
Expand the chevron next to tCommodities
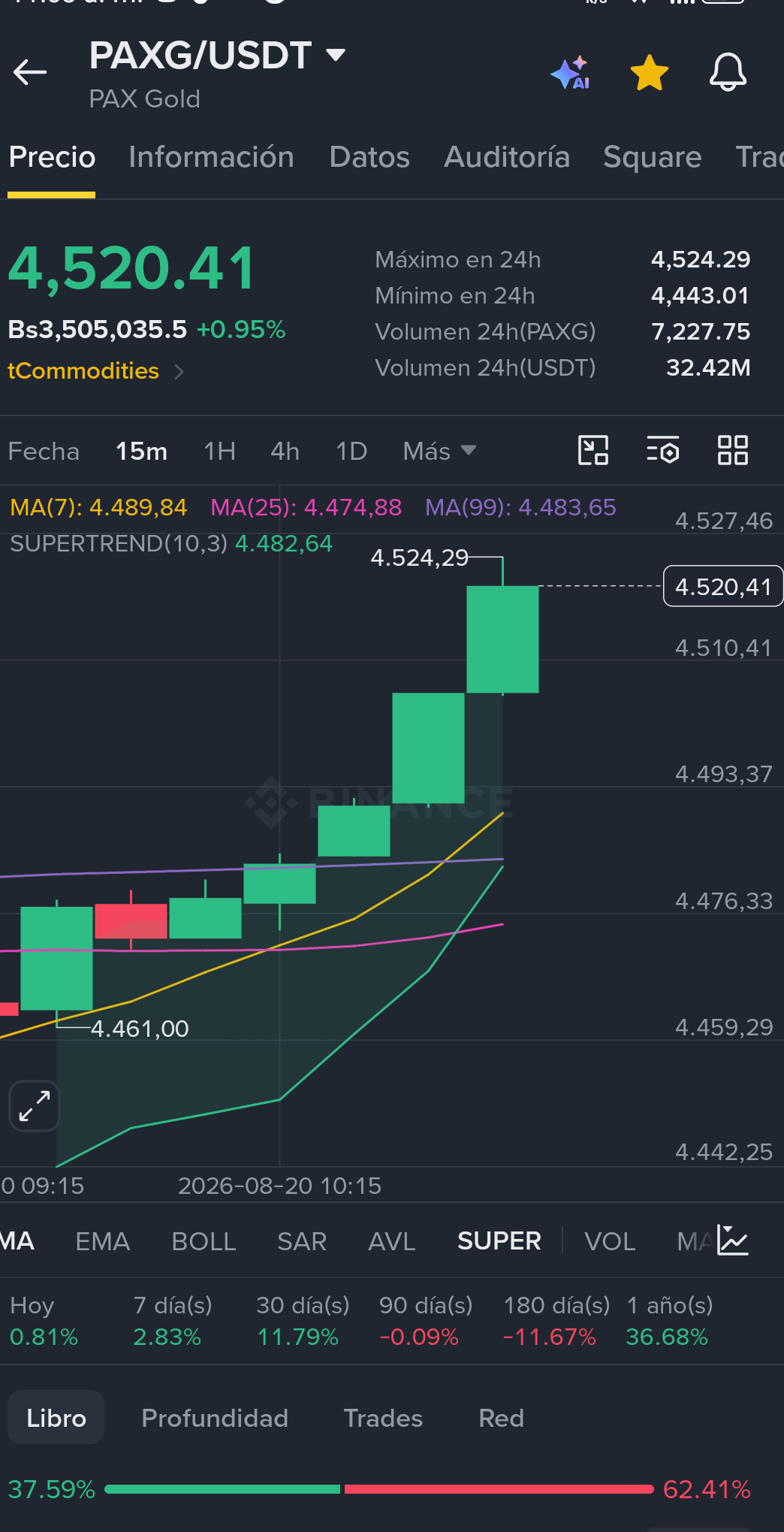(179, 372)
